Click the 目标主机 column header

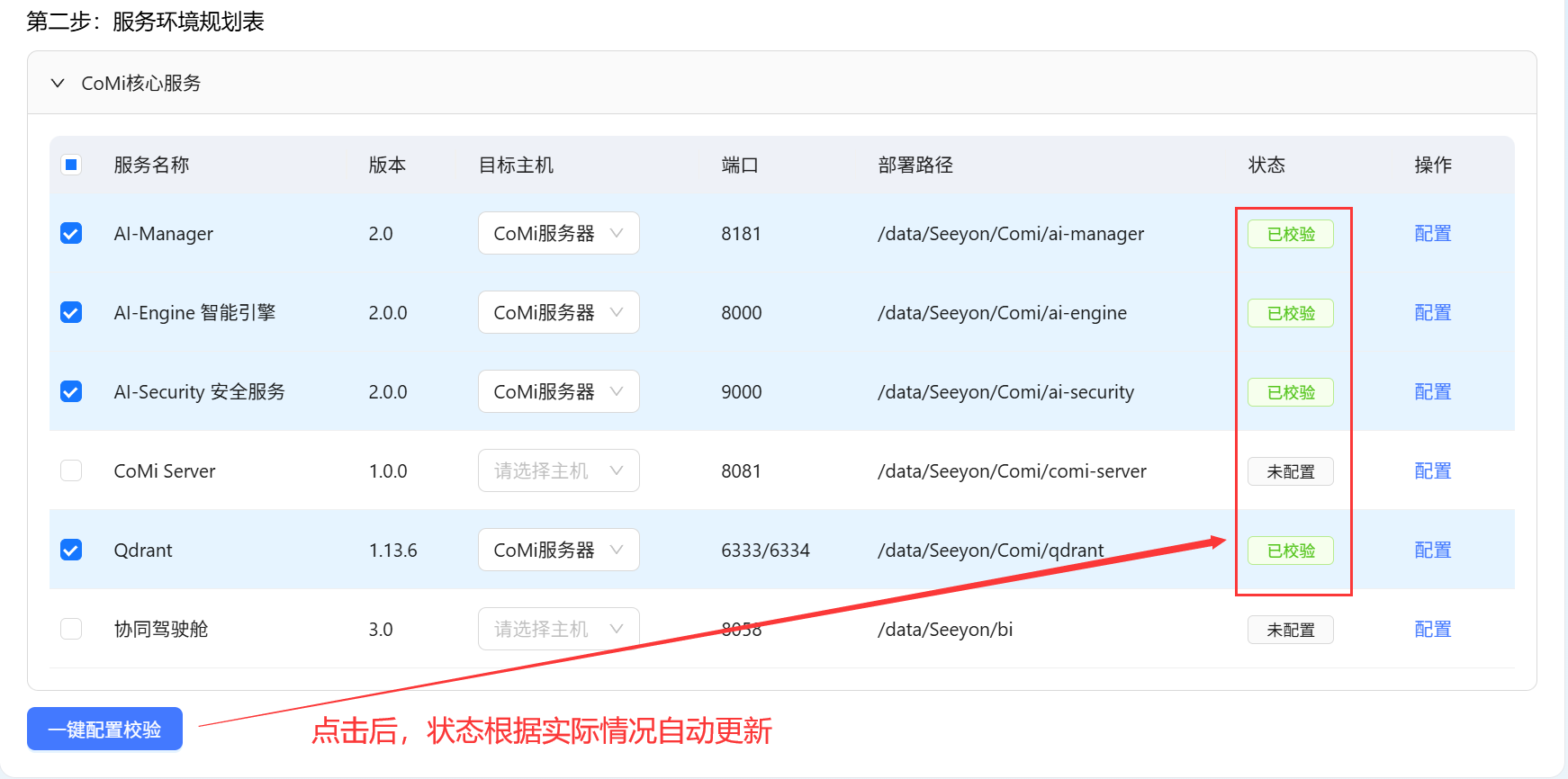(516, 165)
